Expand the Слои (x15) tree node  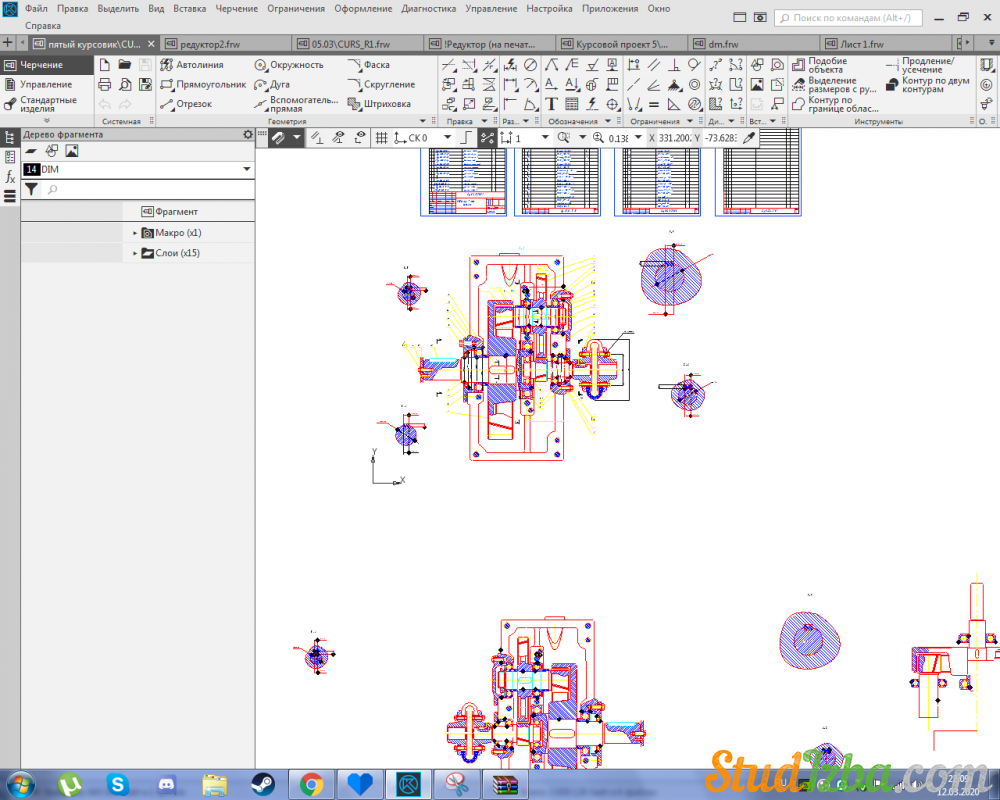click(x=135, y=254)
